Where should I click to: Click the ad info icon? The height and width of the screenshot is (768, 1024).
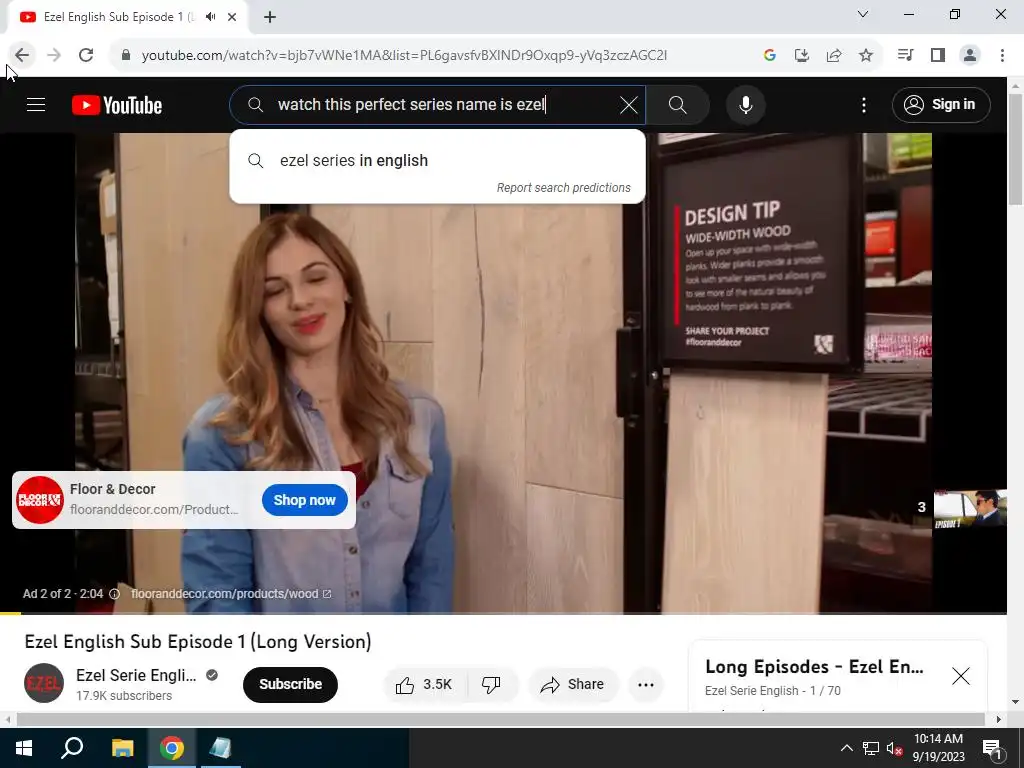tap(114, 594)
